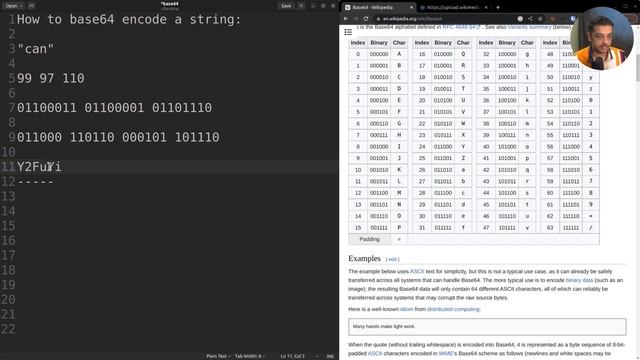Click Char cell 'Y' in index 24 row
The height and width of the screenshot is (360, 640).
[x=463, y=147]
